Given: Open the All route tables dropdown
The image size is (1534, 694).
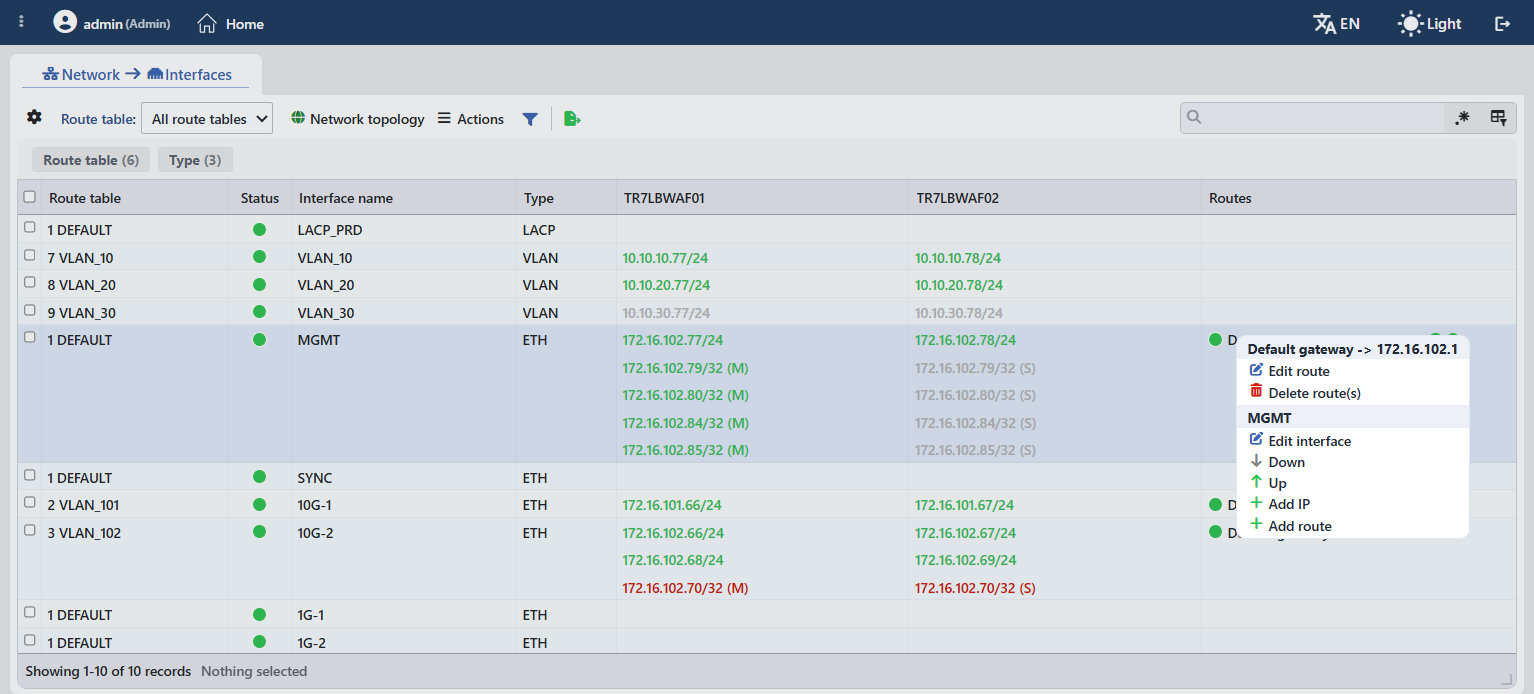Looking at the screenshot, I should pos(207,119).
